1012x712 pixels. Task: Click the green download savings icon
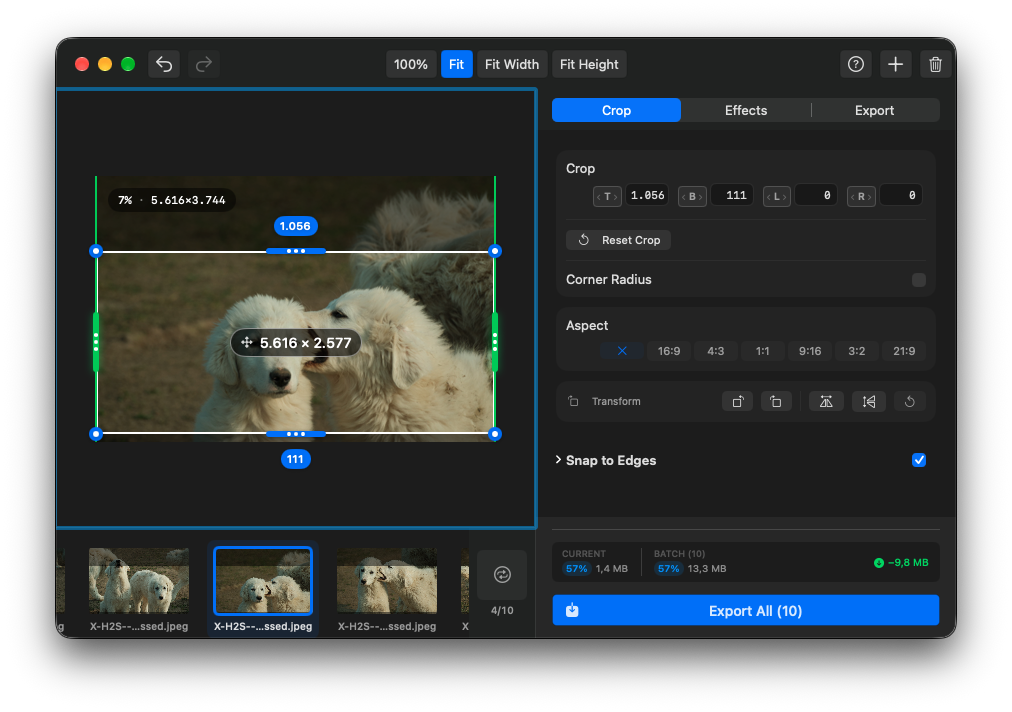(x=878, y=563)
